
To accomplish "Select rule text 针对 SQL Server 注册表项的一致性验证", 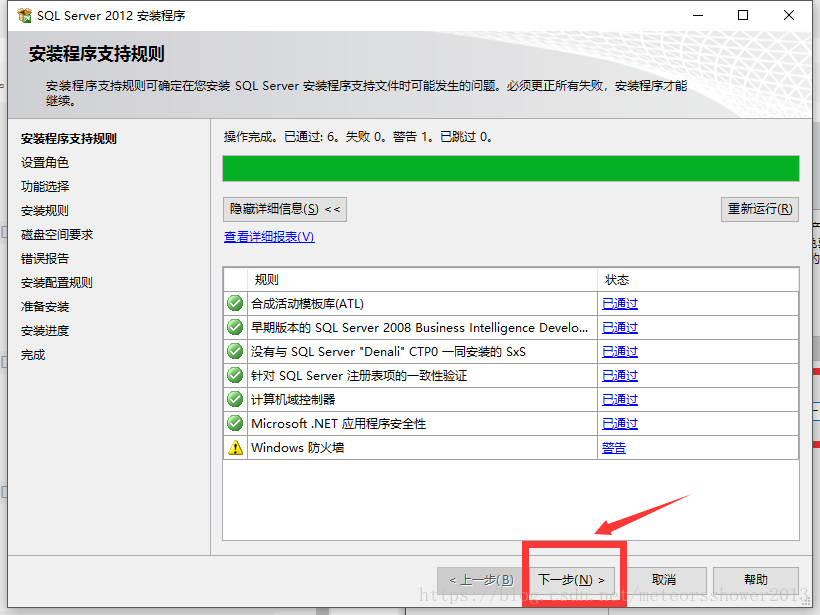I will [359, 376].
